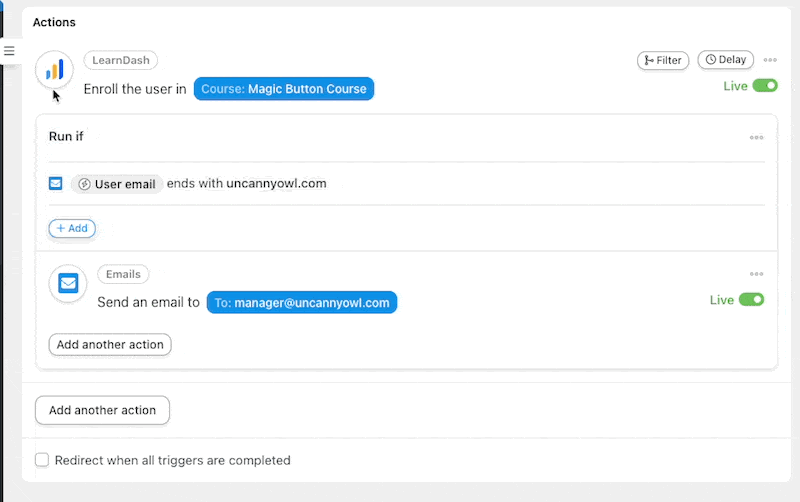Click the Emails integration icon

point(68,283)
